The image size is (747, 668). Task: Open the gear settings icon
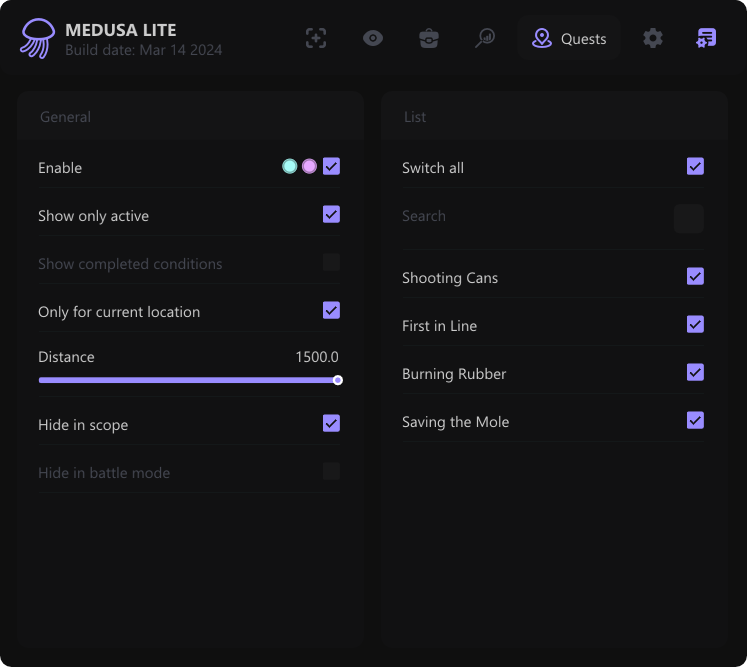point(653,38)
